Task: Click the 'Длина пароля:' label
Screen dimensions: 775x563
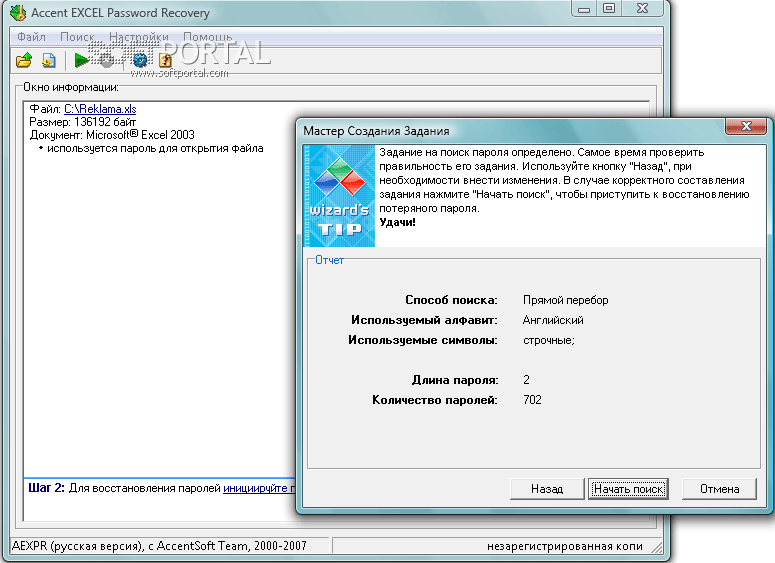Action: pos(455,380)
